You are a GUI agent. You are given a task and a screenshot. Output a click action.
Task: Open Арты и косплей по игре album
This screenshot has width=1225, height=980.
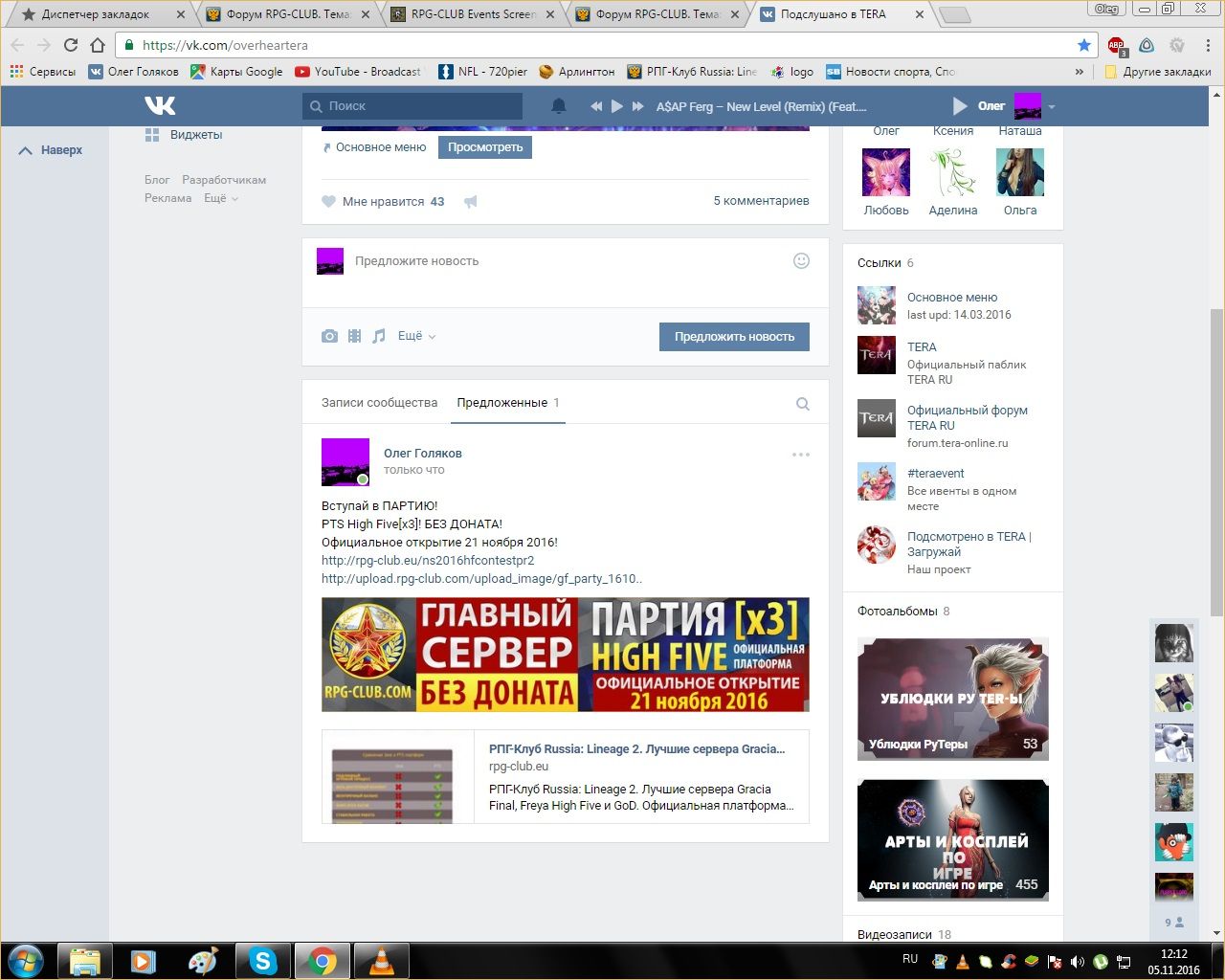tap(953, 840)
